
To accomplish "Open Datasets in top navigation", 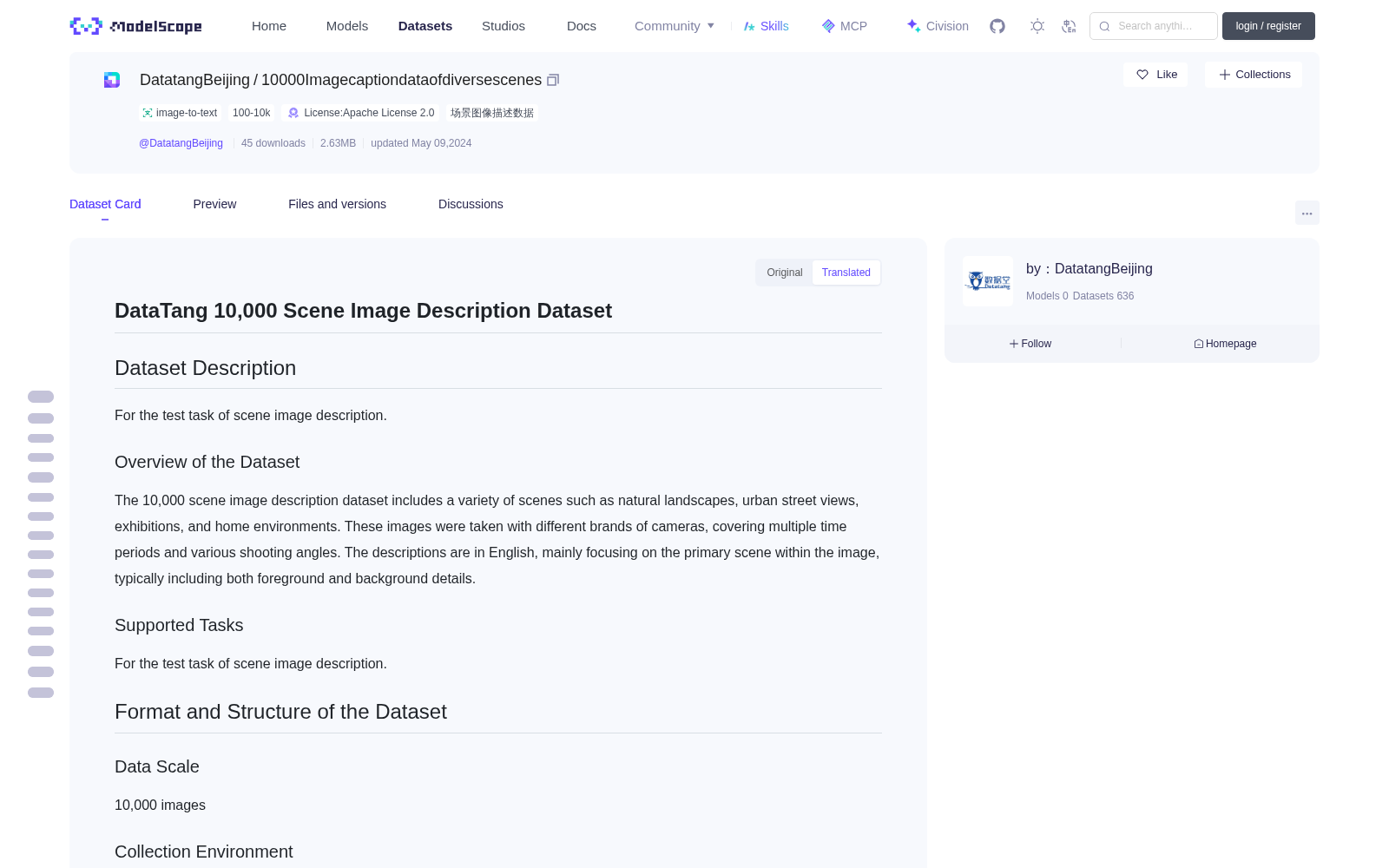I will coord(425,26).
